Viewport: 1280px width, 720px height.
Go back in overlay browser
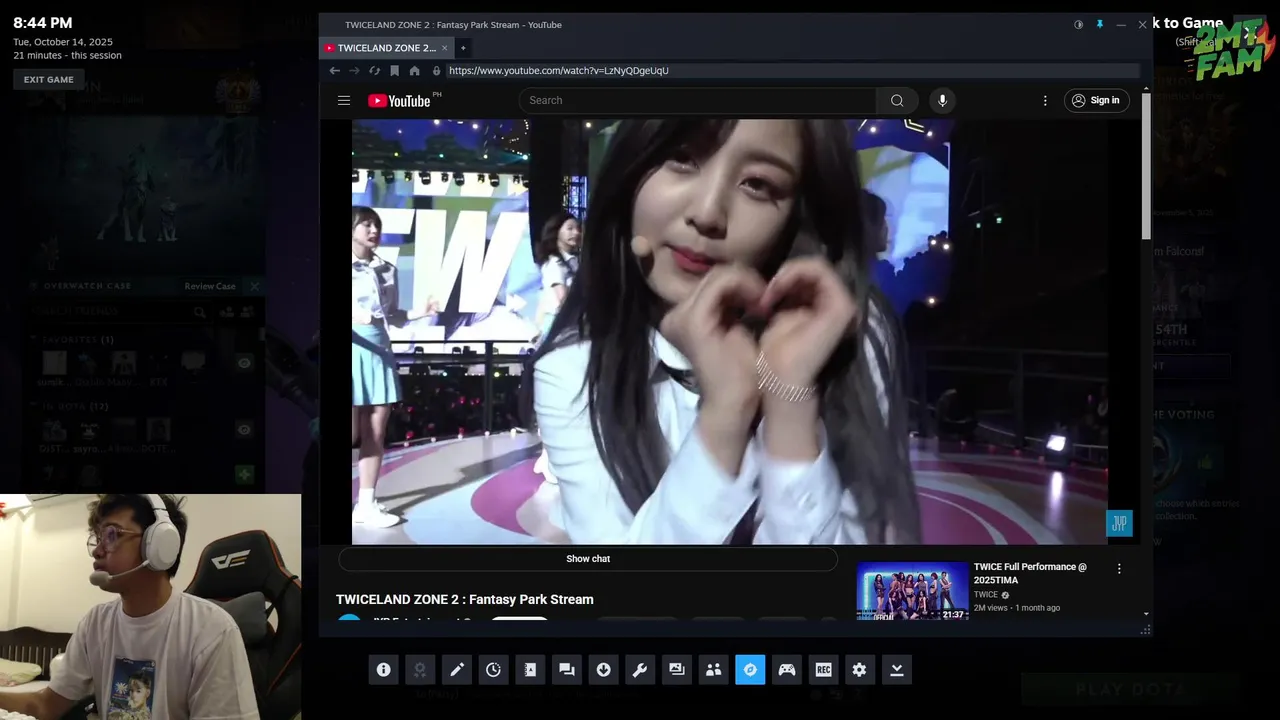[335, 71]
